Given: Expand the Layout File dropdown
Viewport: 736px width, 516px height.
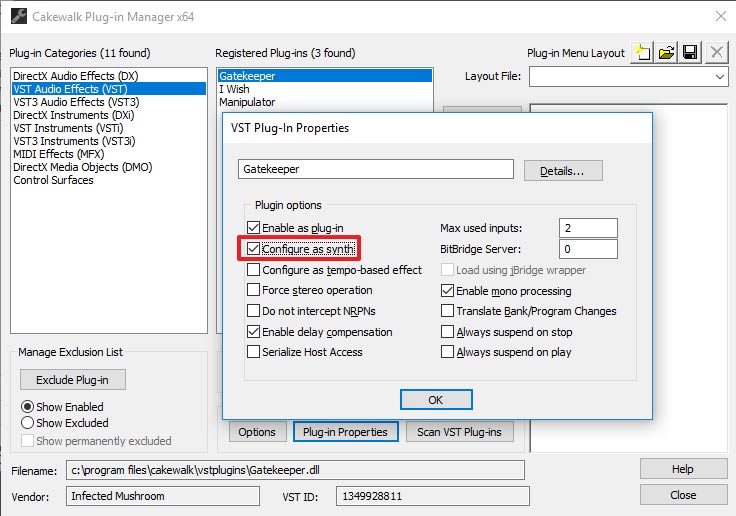Looking at the screenshot, I should [x=720, y=77].
